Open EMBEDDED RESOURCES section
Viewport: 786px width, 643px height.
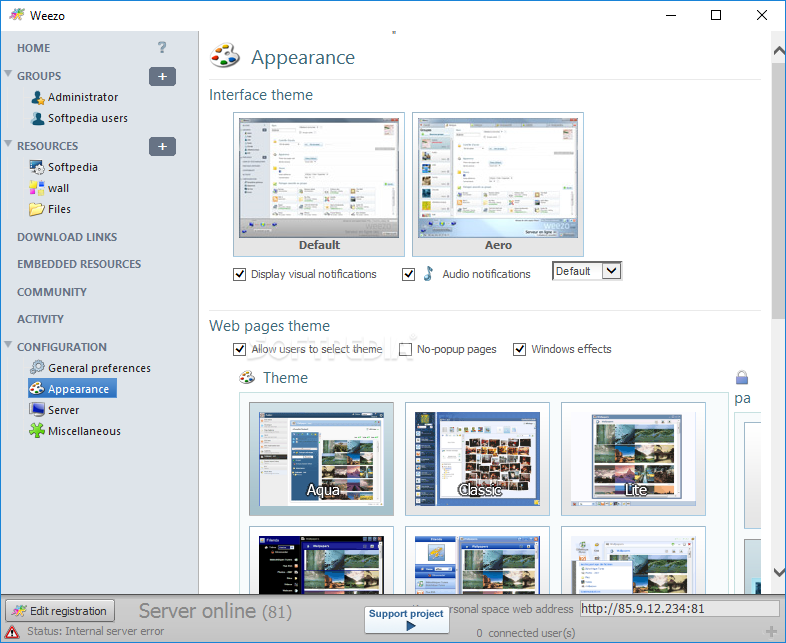[79, 264]
